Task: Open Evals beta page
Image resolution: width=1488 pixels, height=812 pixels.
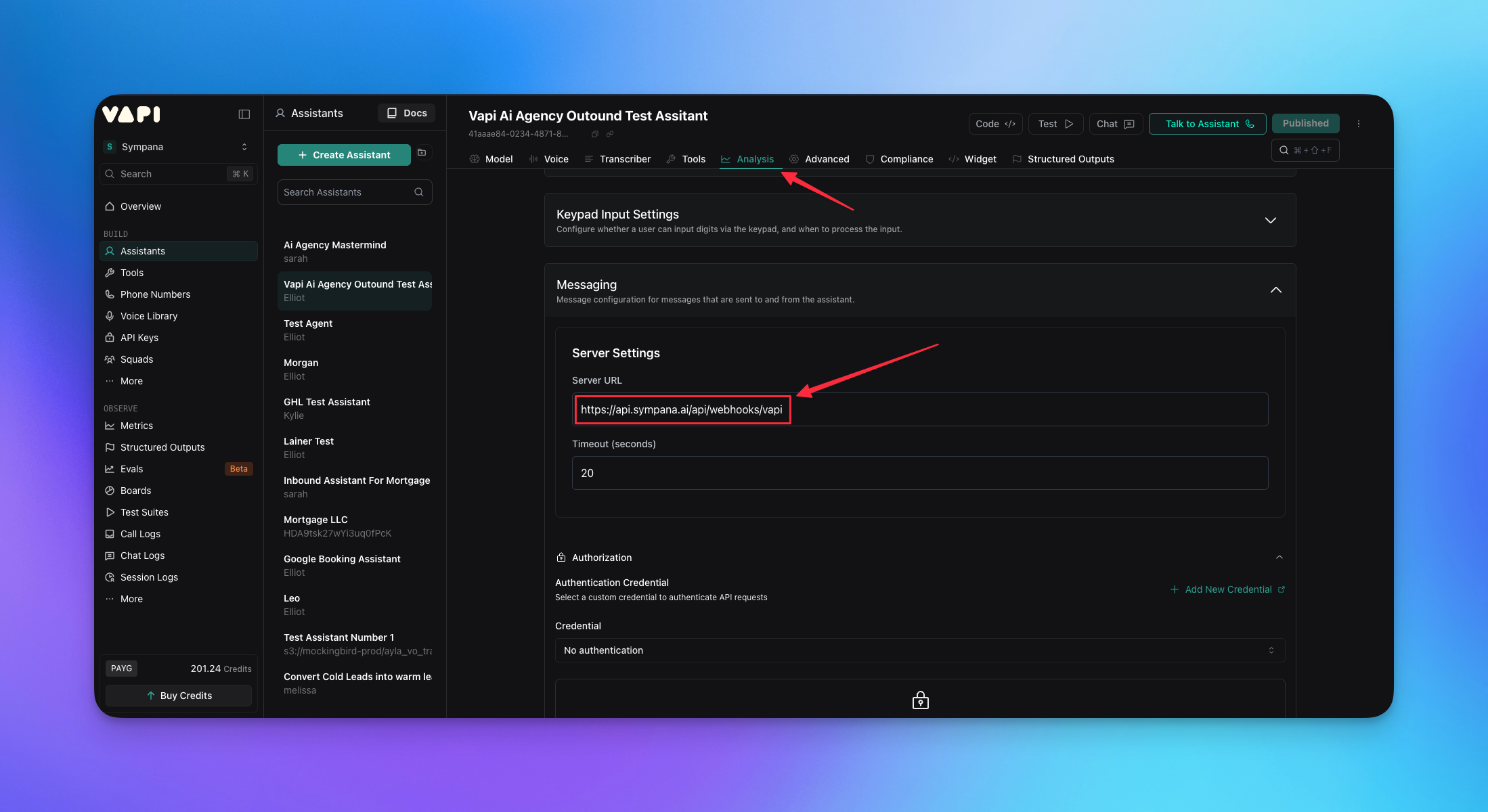Action: 179,469
